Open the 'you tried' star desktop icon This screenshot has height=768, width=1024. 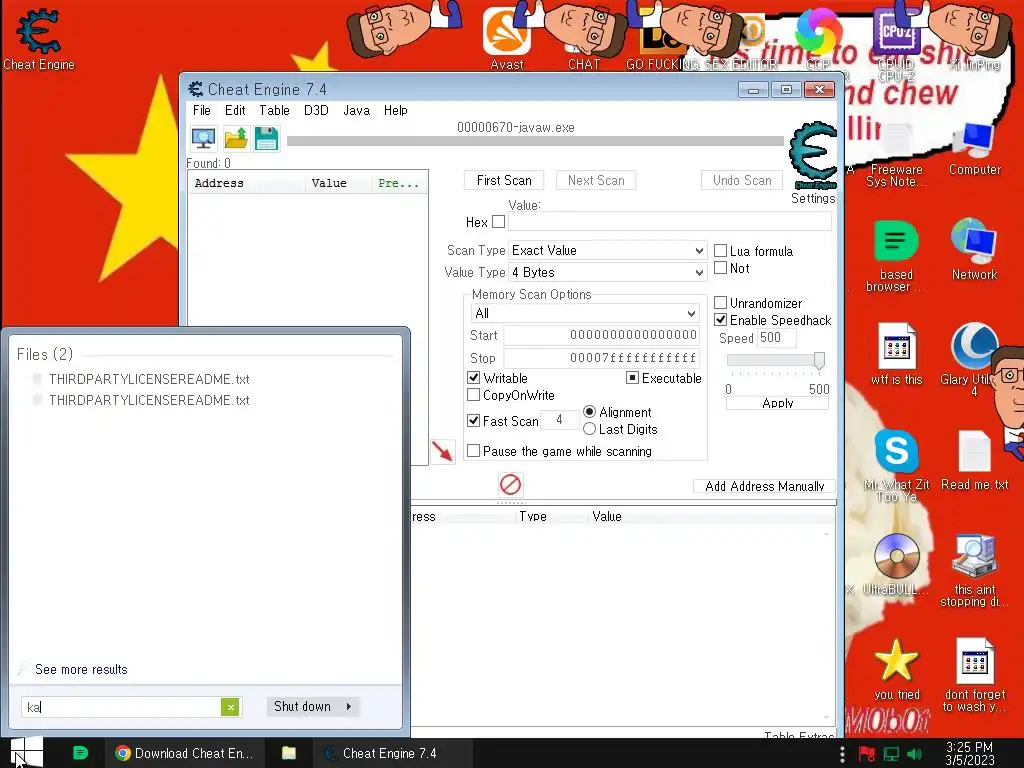896,669
